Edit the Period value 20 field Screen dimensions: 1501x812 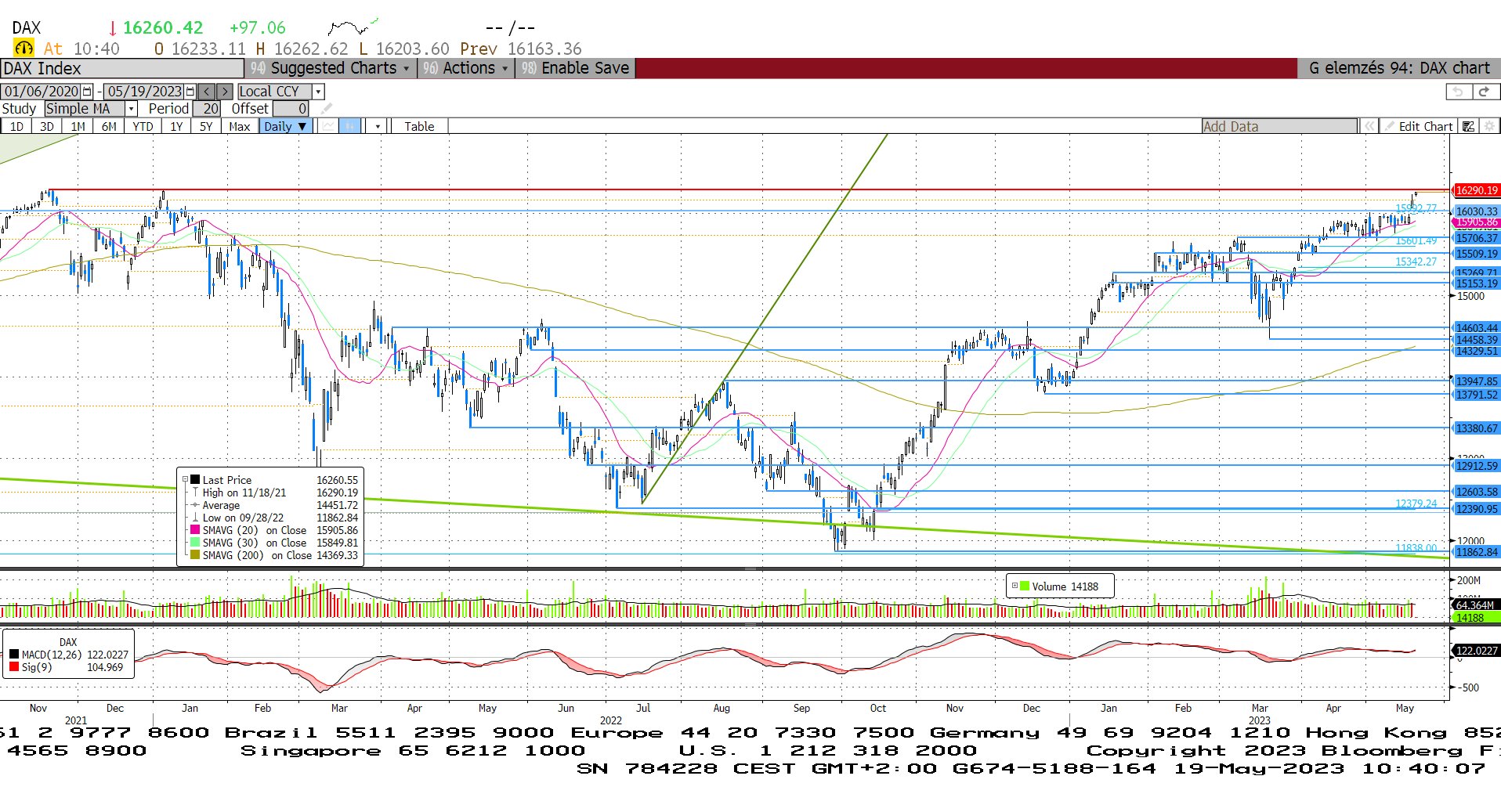coord(207,109)
